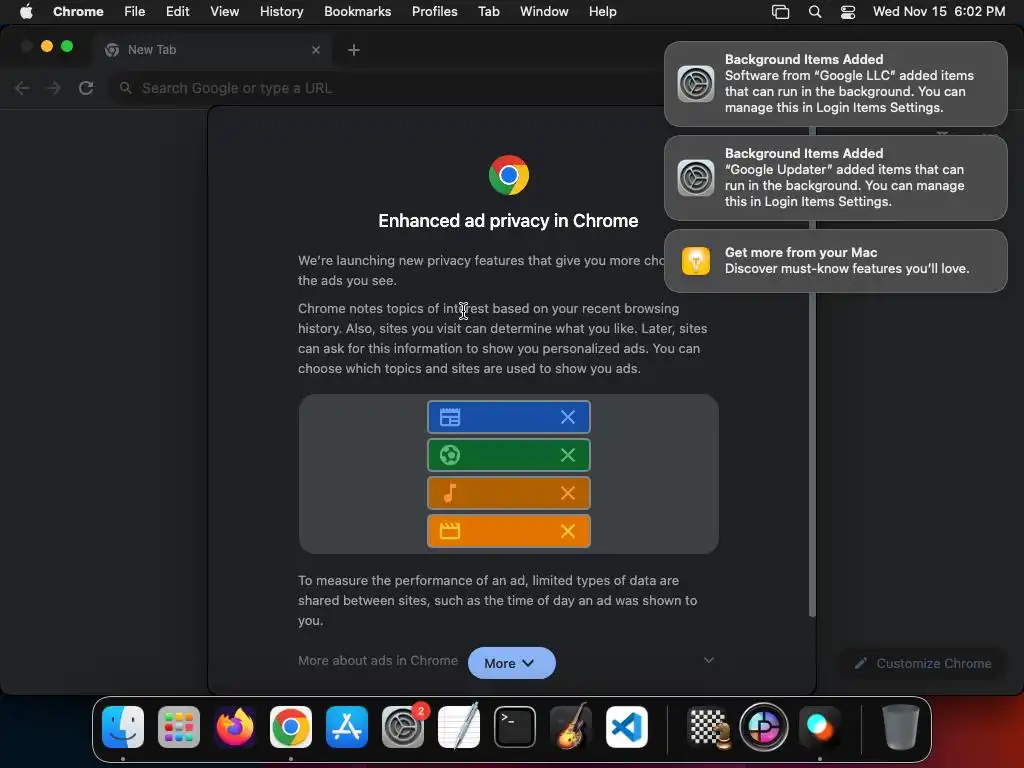Open the Trash in the dock
The height and width of the screenshot is (768, 1024).
901,727
